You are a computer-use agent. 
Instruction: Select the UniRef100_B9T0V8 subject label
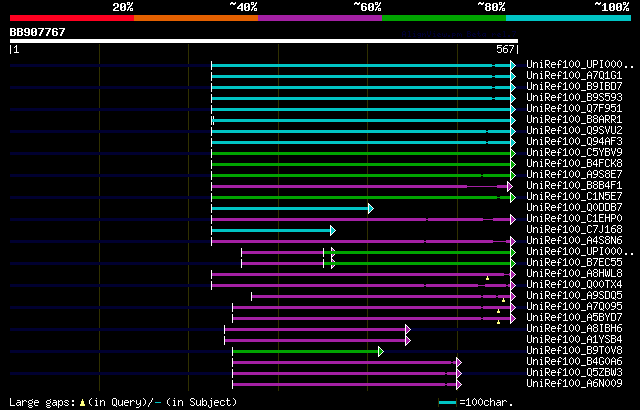point(574,351)
